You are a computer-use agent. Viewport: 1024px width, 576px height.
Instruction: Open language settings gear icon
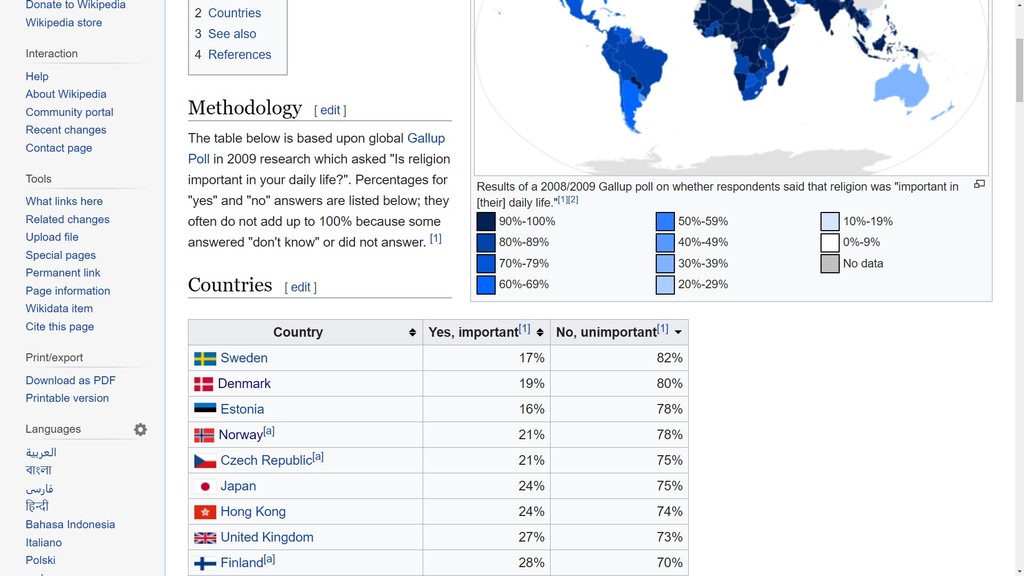pos(140,429)
